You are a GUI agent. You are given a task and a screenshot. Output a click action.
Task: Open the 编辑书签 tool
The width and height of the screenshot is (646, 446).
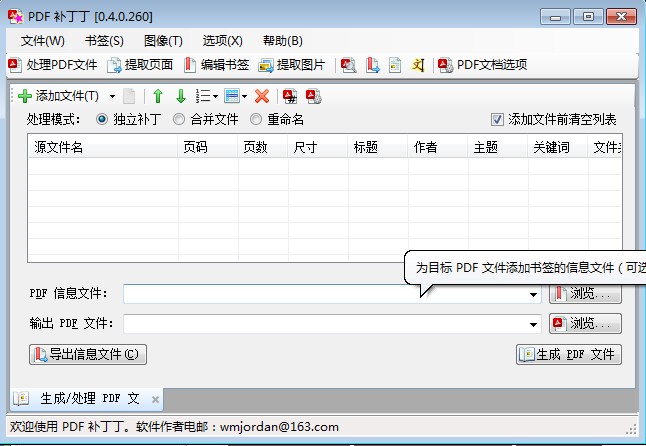(x=216, y=65)
